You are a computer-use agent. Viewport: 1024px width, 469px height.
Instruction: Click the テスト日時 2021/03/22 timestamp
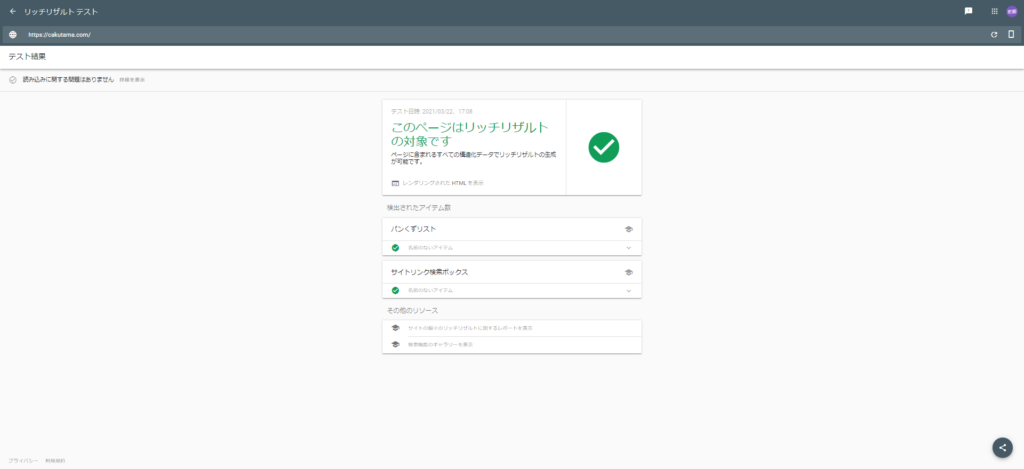[x=432, y=112]
